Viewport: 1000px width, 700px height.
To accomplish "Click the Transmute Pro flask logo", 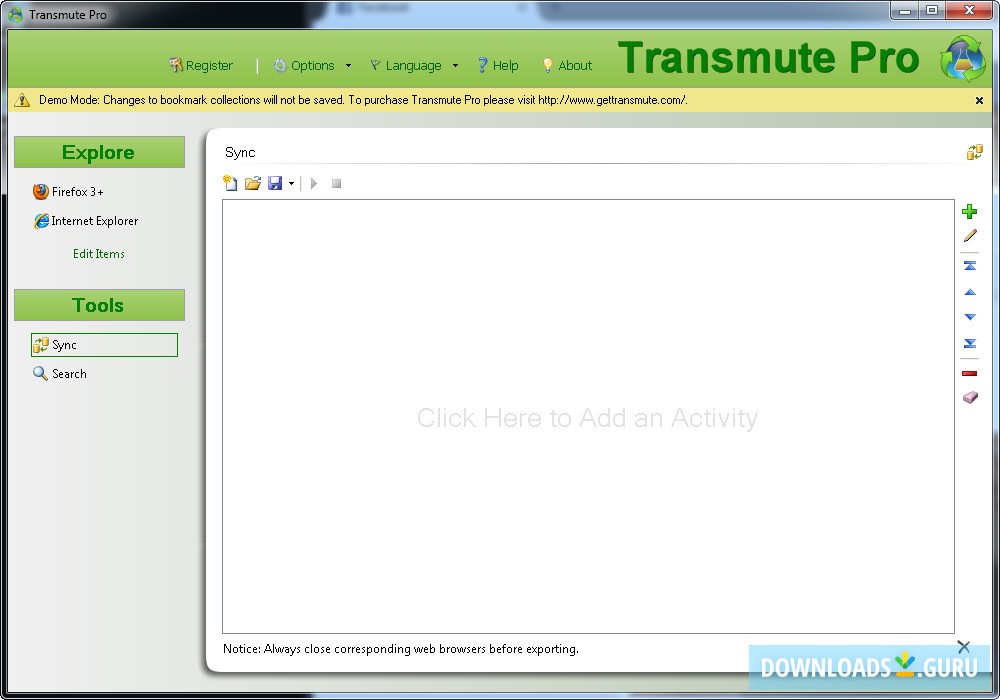I will 964,59.
